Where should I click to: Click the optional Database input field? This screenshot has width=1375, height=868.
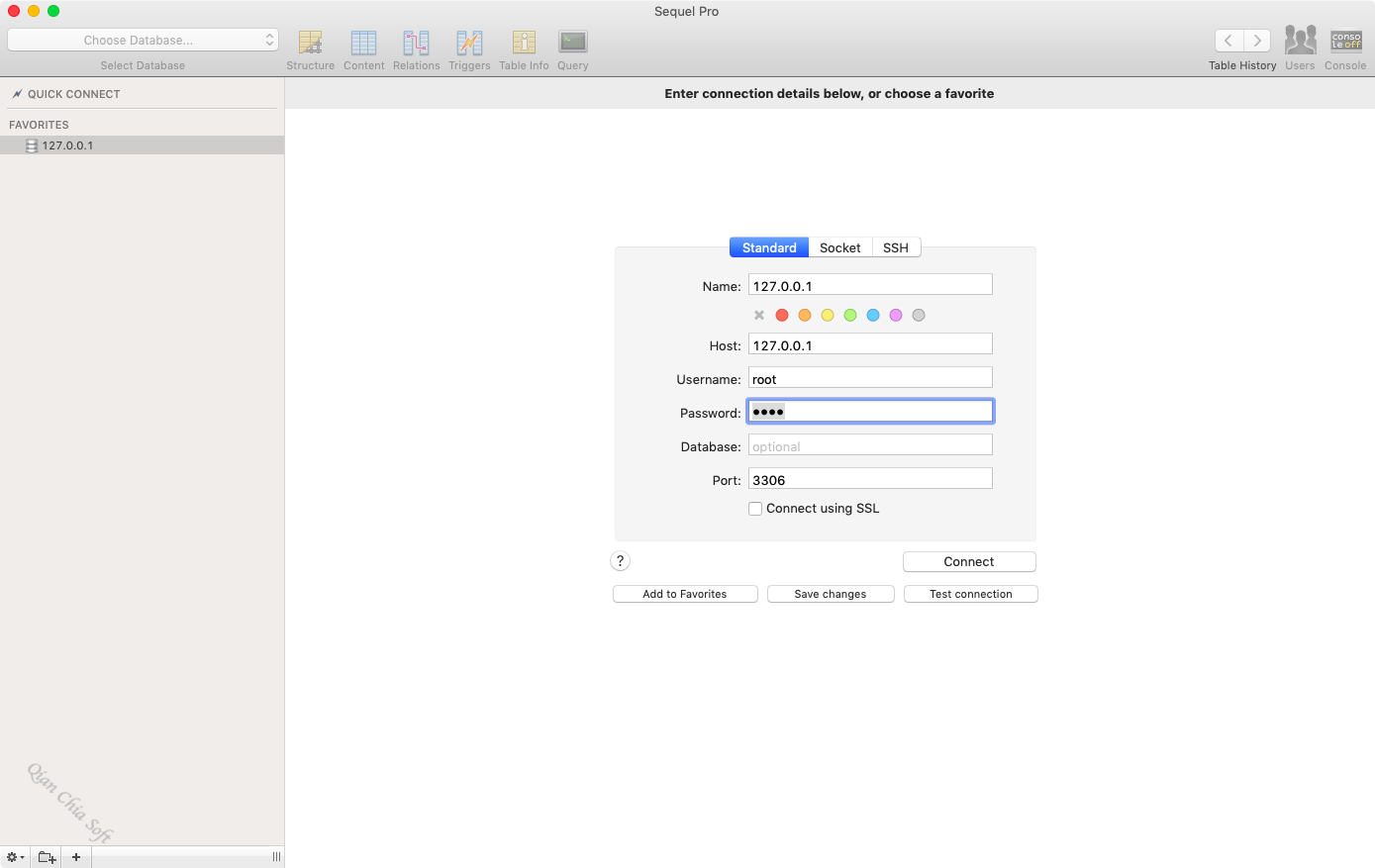[870, 445]
